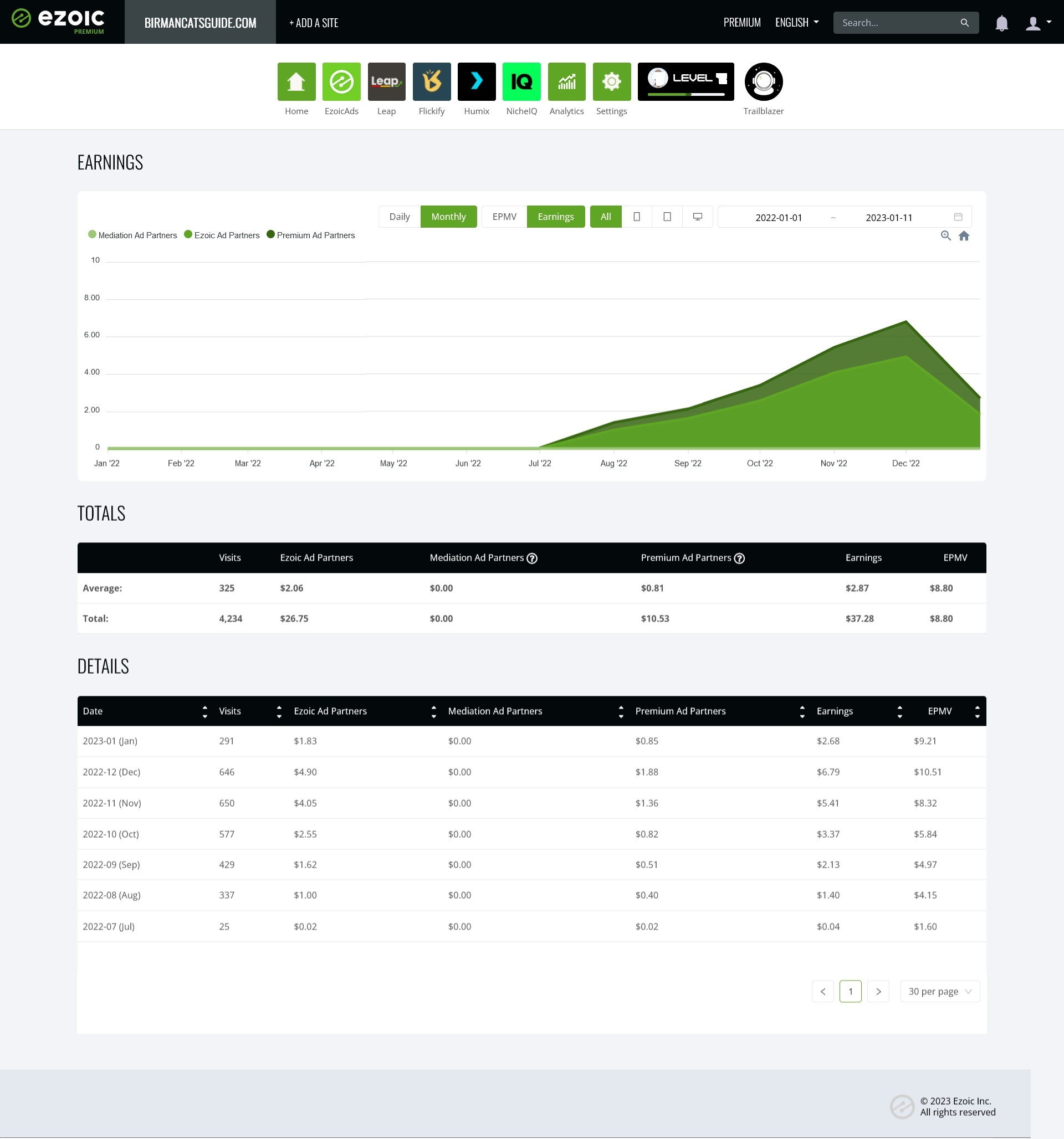Viewport: 1064px width, 1139px height.
Task: Open the 30 per page dropdown
Action: point(940,992)
